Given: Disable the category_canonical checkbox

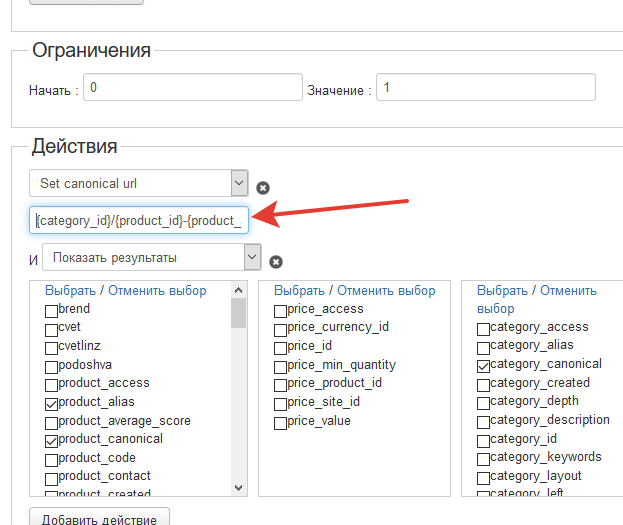Looking at the screenshot, I should tap(483, 365).
